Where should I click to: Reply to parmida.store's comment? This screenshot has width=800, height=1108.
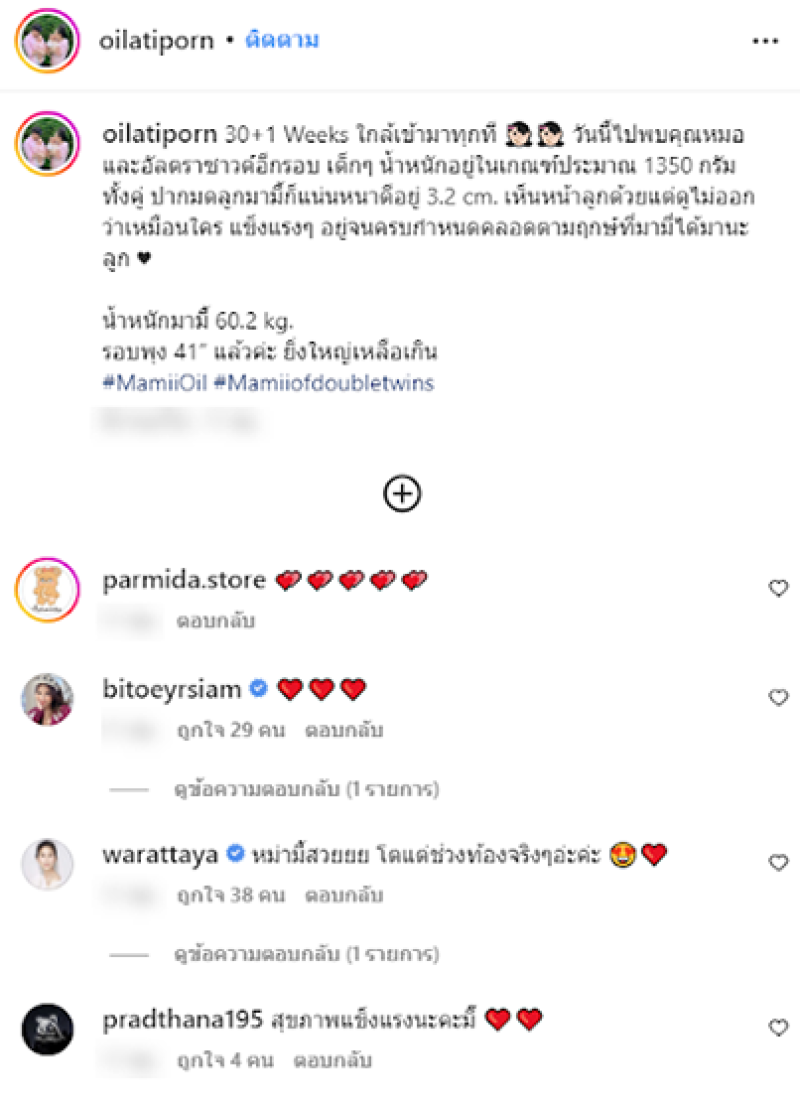click(x=216, y=620)
